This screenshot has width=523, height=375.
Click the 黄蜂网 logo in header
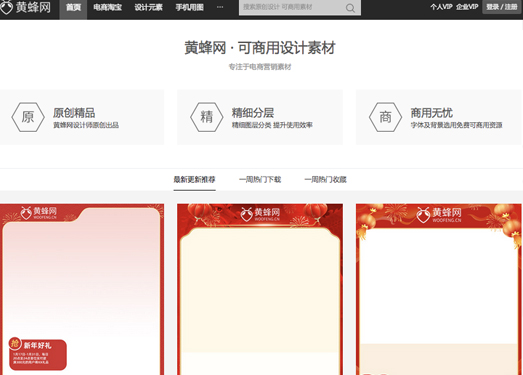(x=26, y=7)
